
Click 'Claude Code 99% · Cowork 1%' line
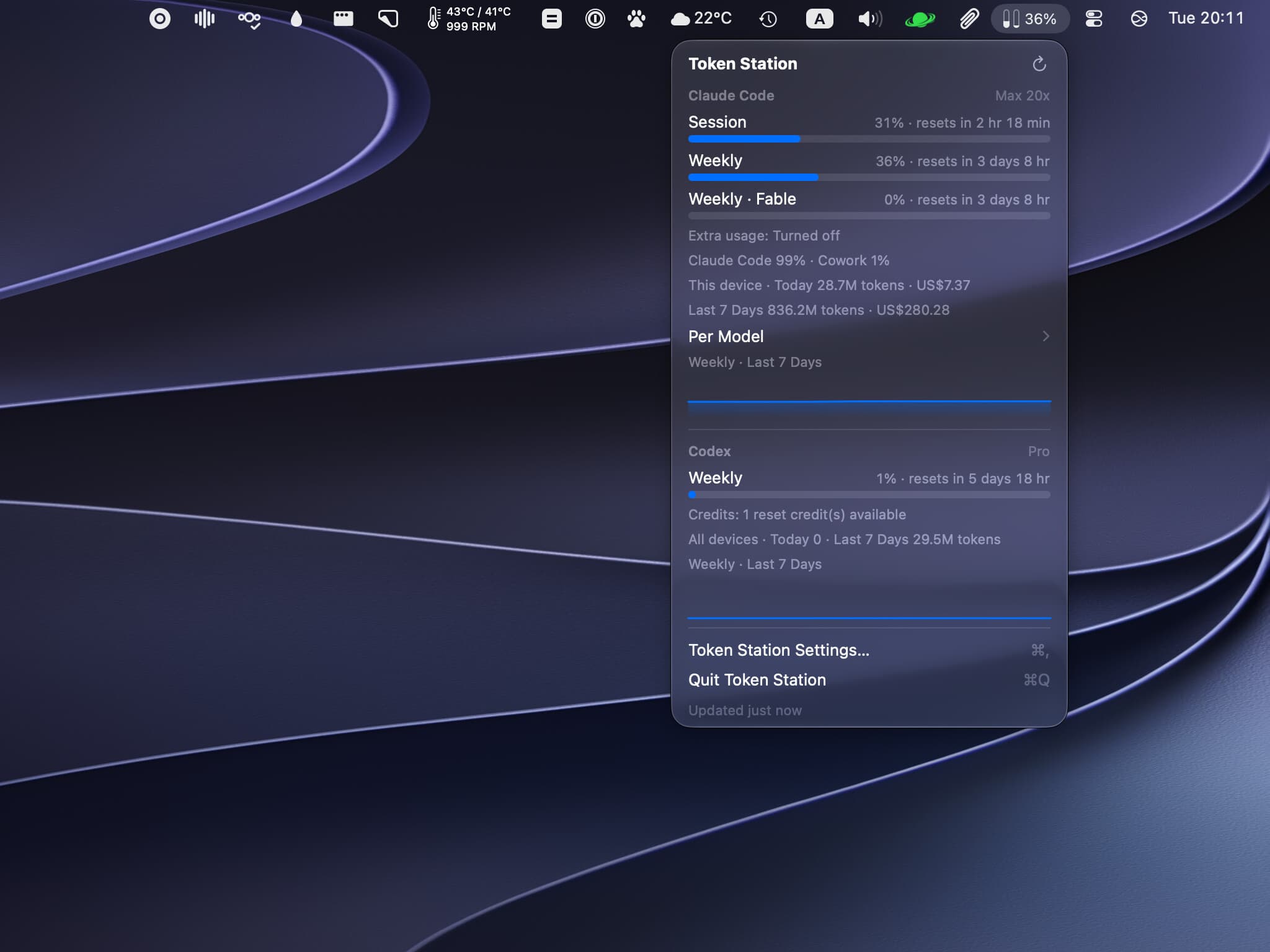[x=789, y=261]
